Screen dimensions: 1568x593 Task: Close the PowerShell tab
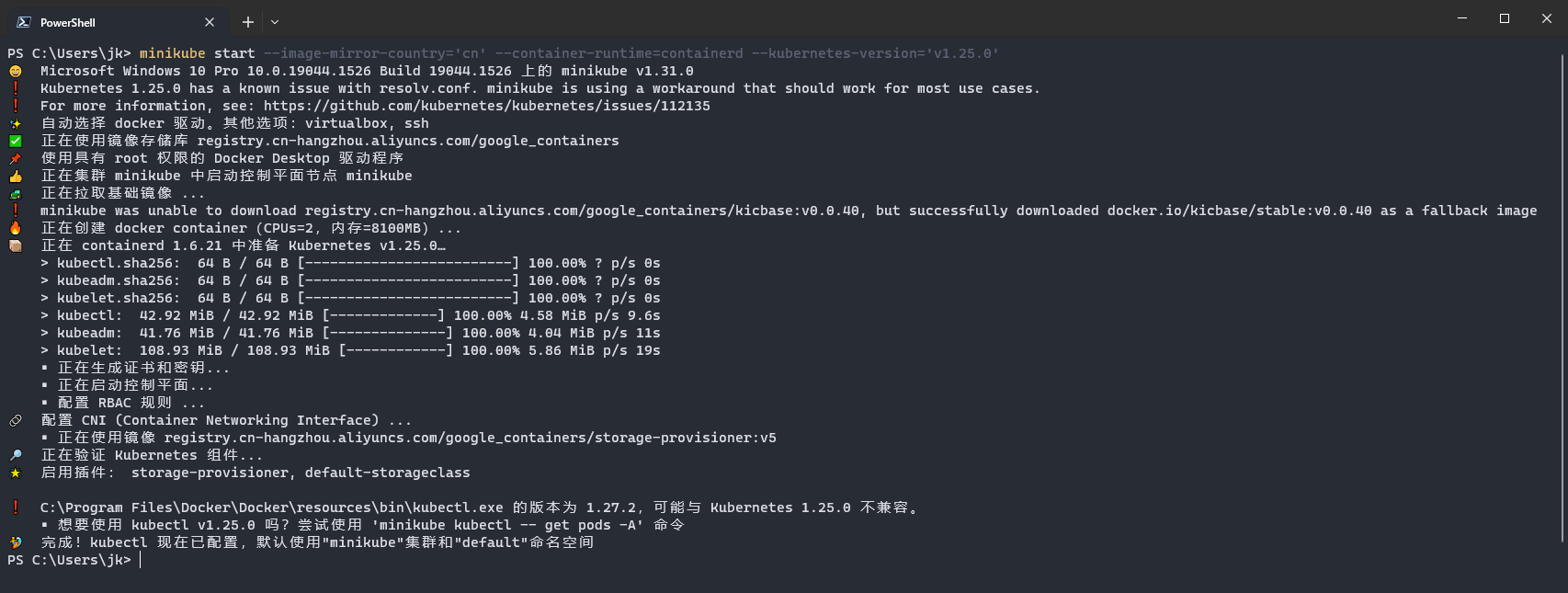click(210, 22)
